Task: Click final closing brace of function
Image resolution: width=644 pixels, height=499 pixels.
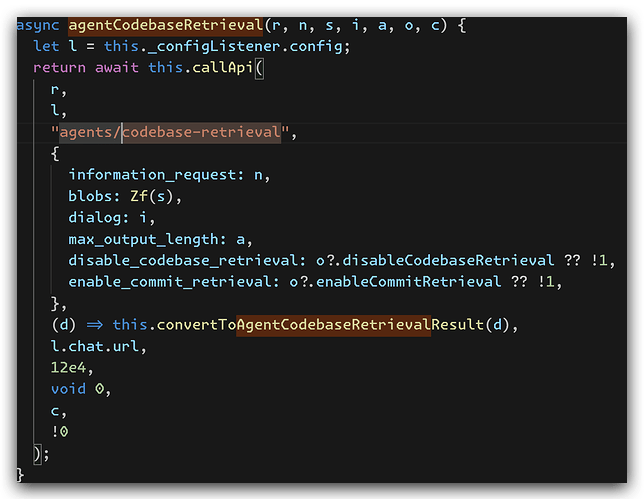Action: point(20,475)
